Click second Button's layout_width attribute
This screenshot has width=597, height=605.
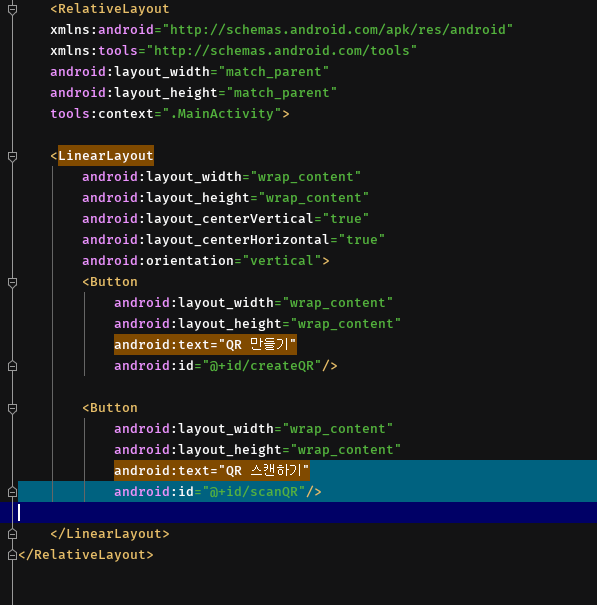pyautogui.click(x=254, y=429)
